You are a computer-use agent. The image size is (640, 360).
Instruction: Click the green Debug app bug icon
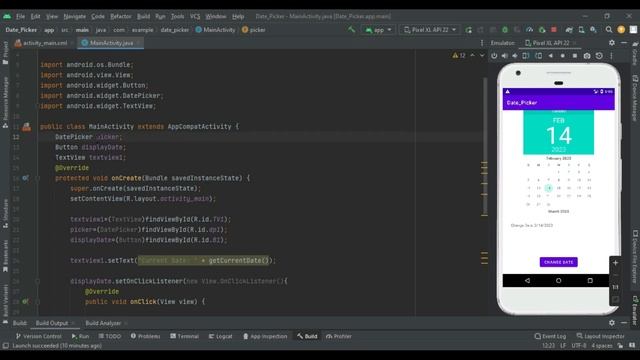pyautogui.click(x=505, y=30)
